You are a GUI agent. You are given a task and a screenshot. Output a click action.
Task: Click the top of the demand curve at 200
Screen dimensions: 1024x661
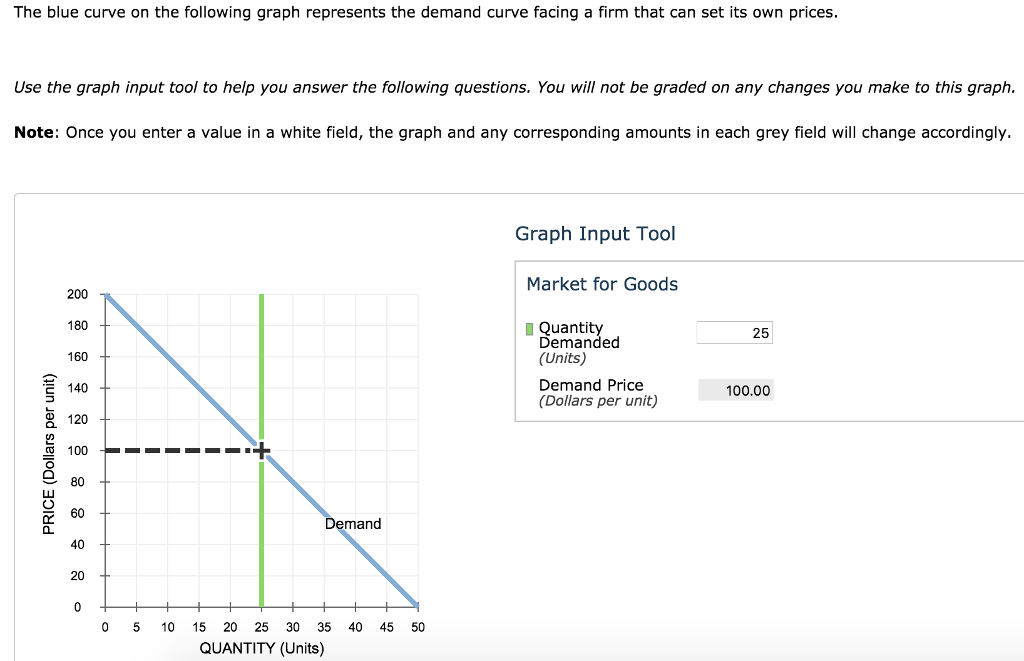(x=106, y=294)
